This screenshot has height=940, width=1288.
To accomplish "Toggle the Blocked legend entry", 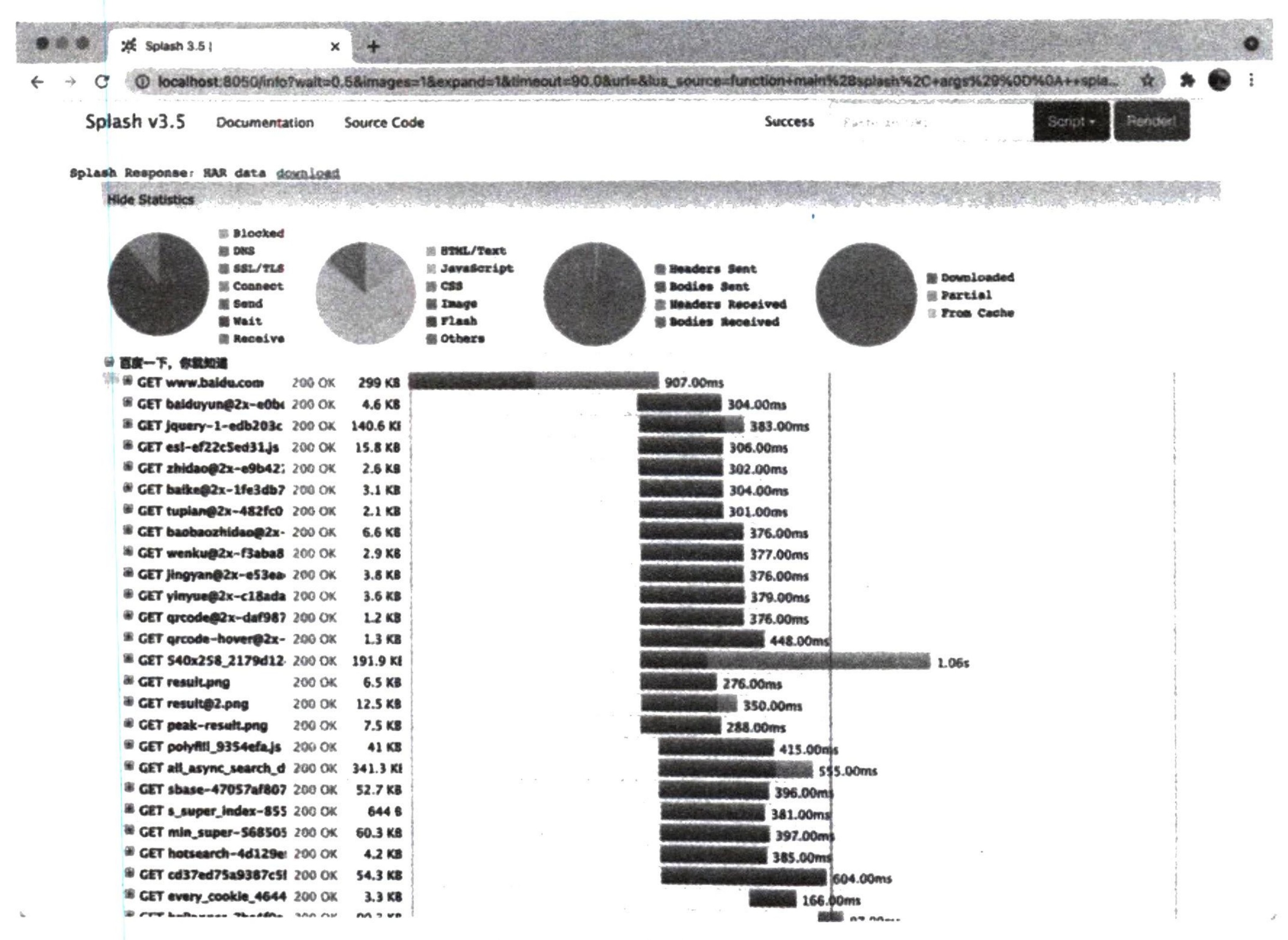I will tap(252, 233).
